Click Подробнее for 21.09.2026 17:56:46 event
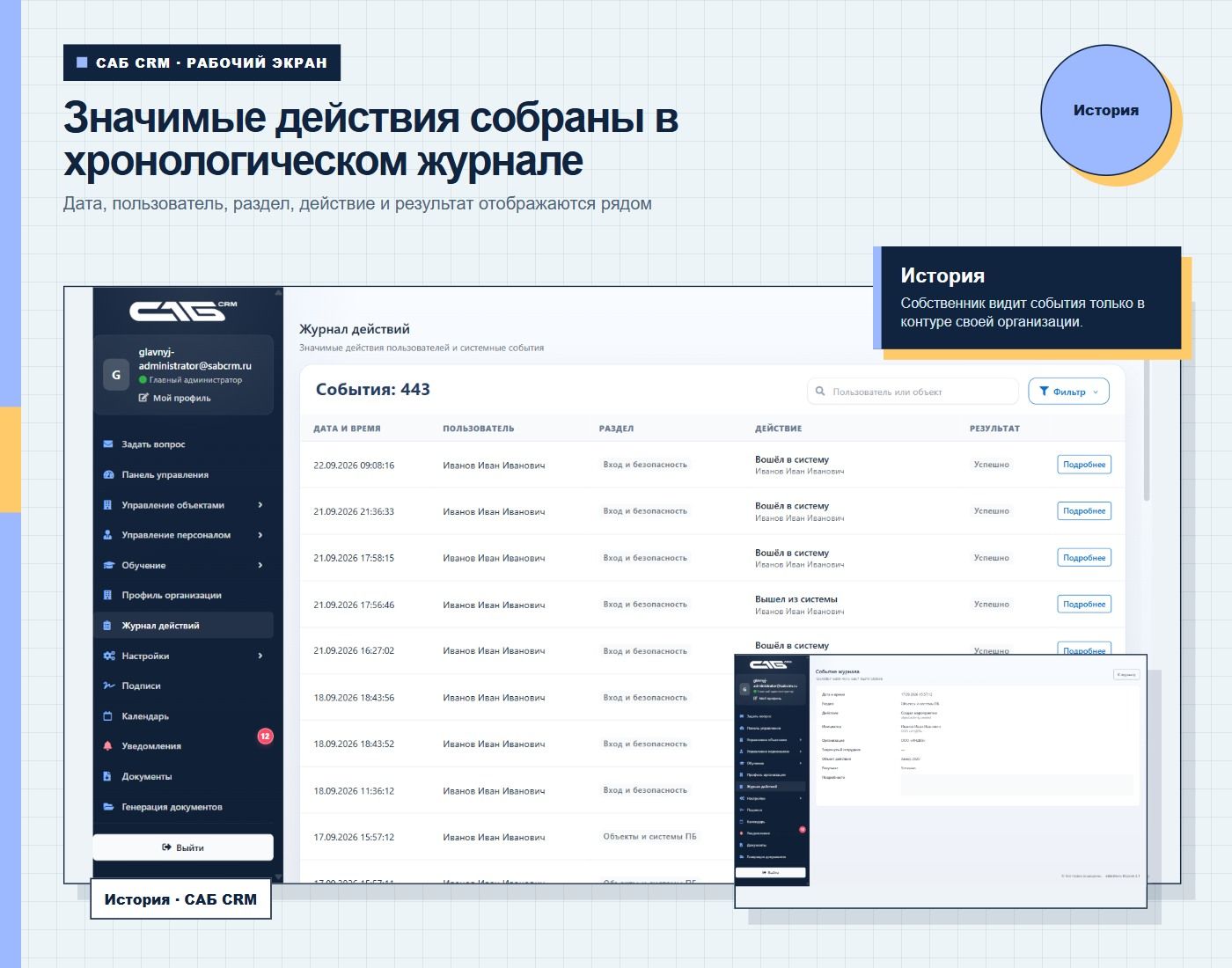 click(1084, 605)
